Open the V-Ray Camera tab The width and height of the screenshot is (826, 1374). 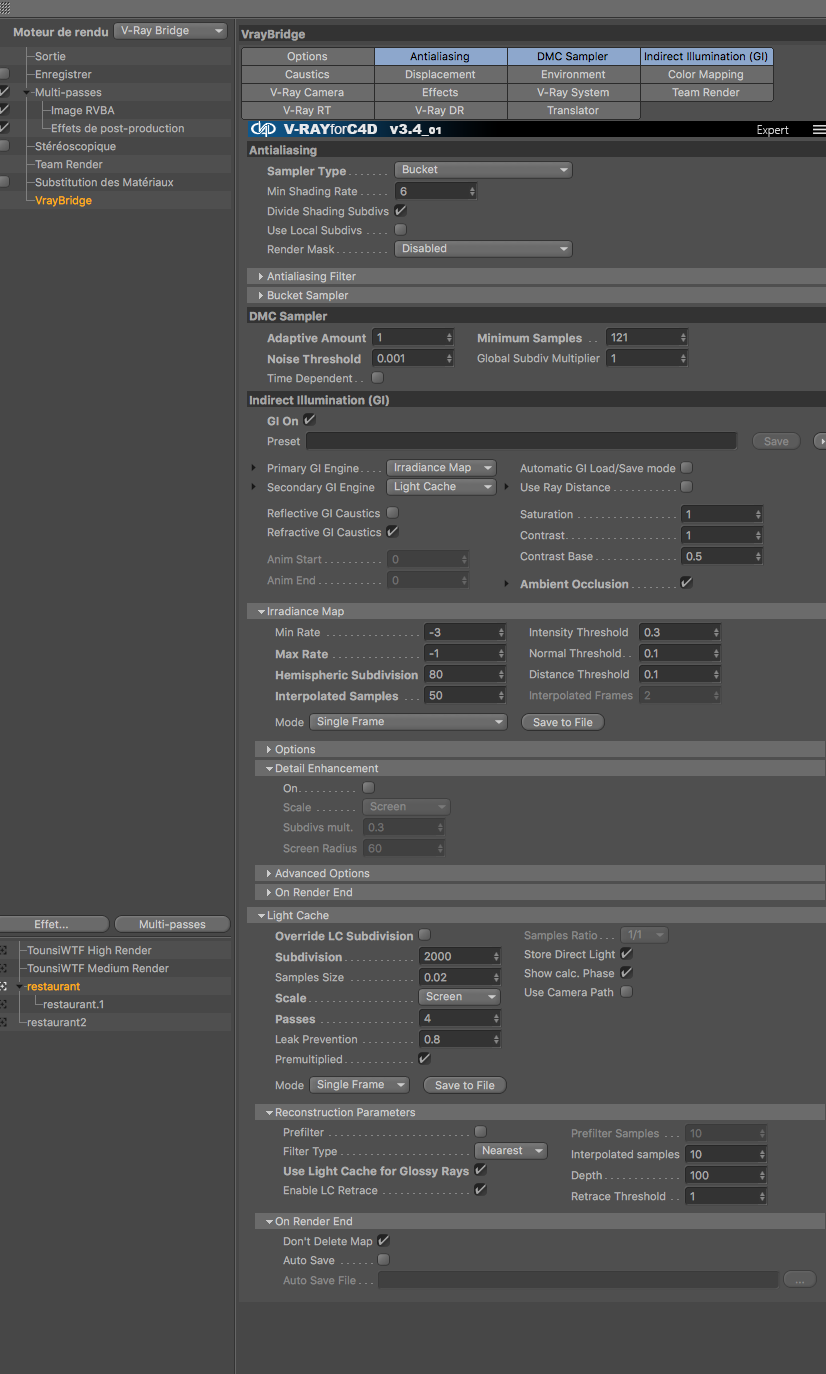[307, 93]
